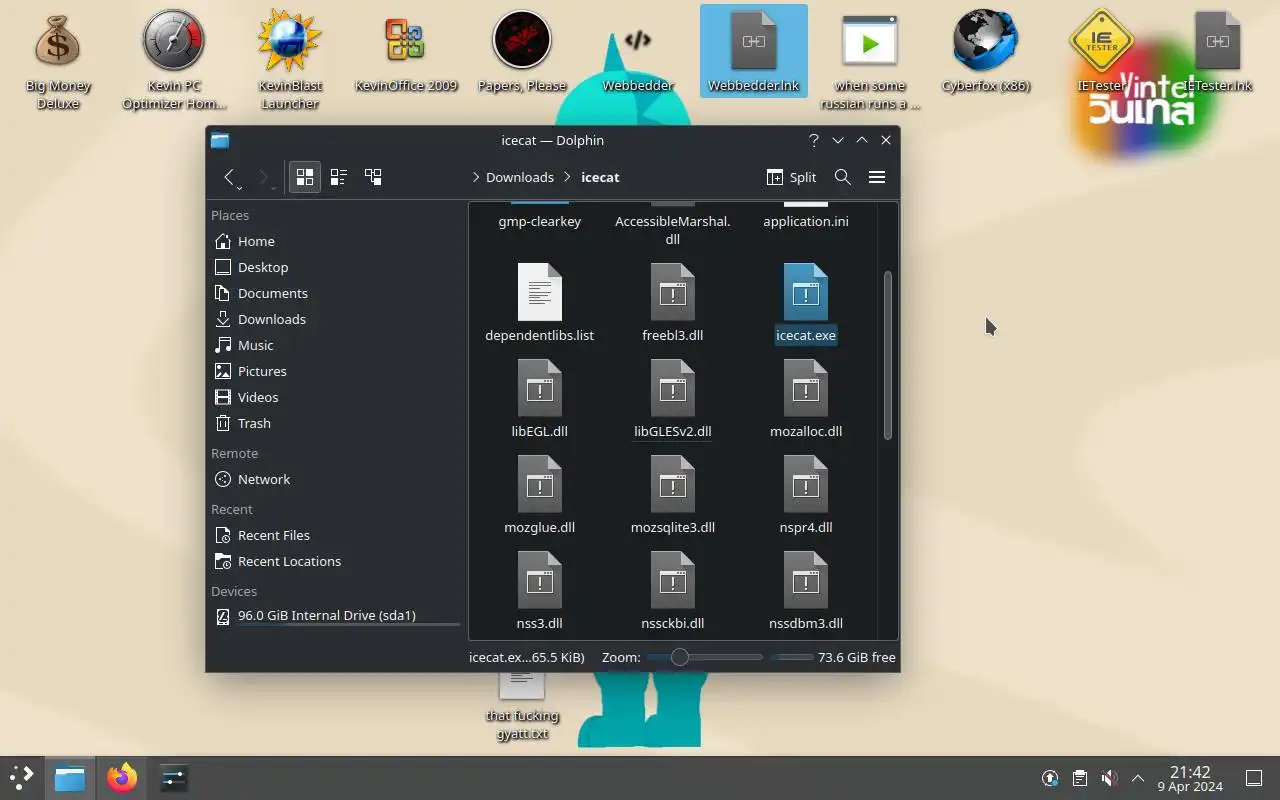Select 96.0 GiB Internal Drive (sda1)

pyautogui.click(x=335, y=616)
